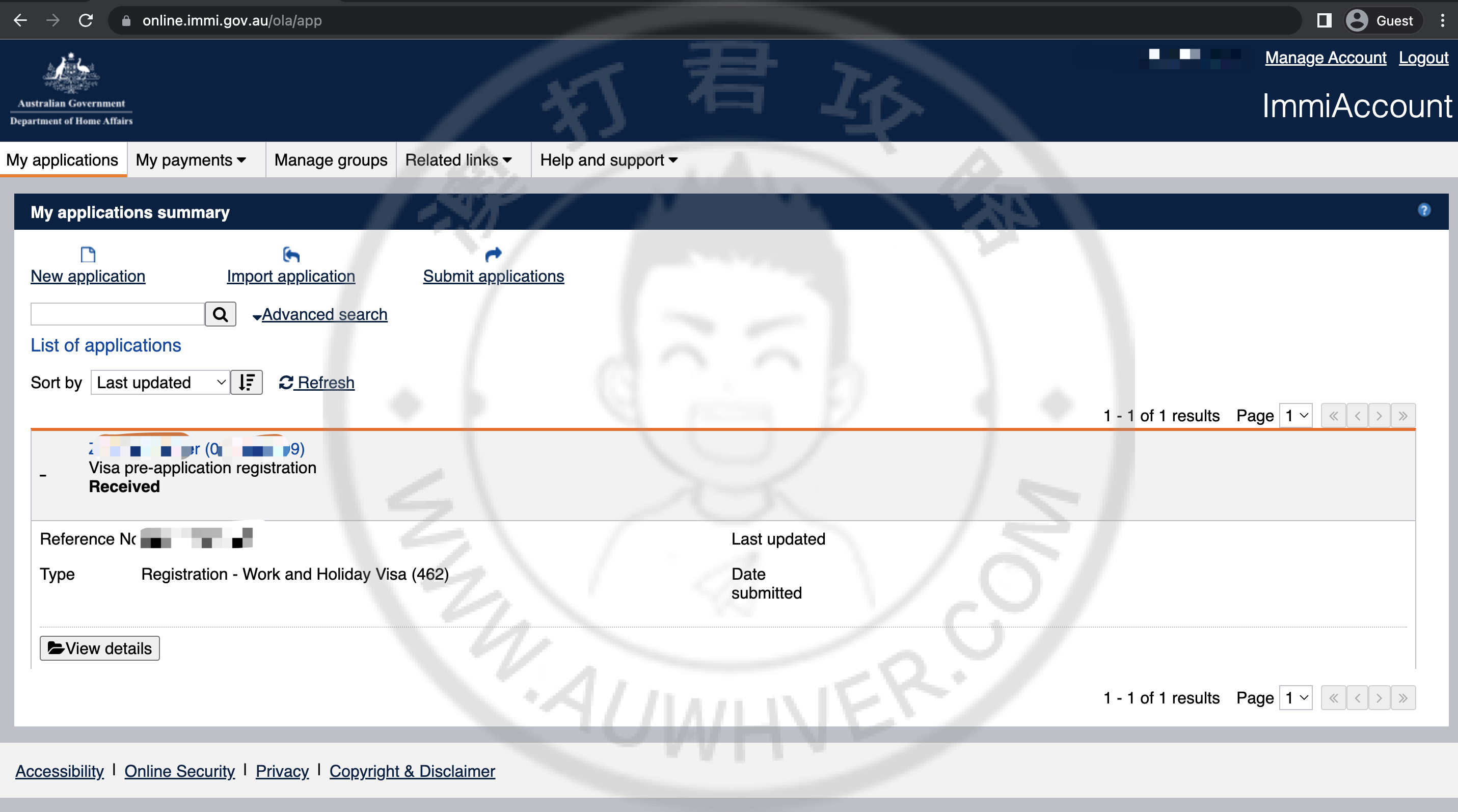Click the 'ImmiAccount' title text

click(x=1357, y=106)
